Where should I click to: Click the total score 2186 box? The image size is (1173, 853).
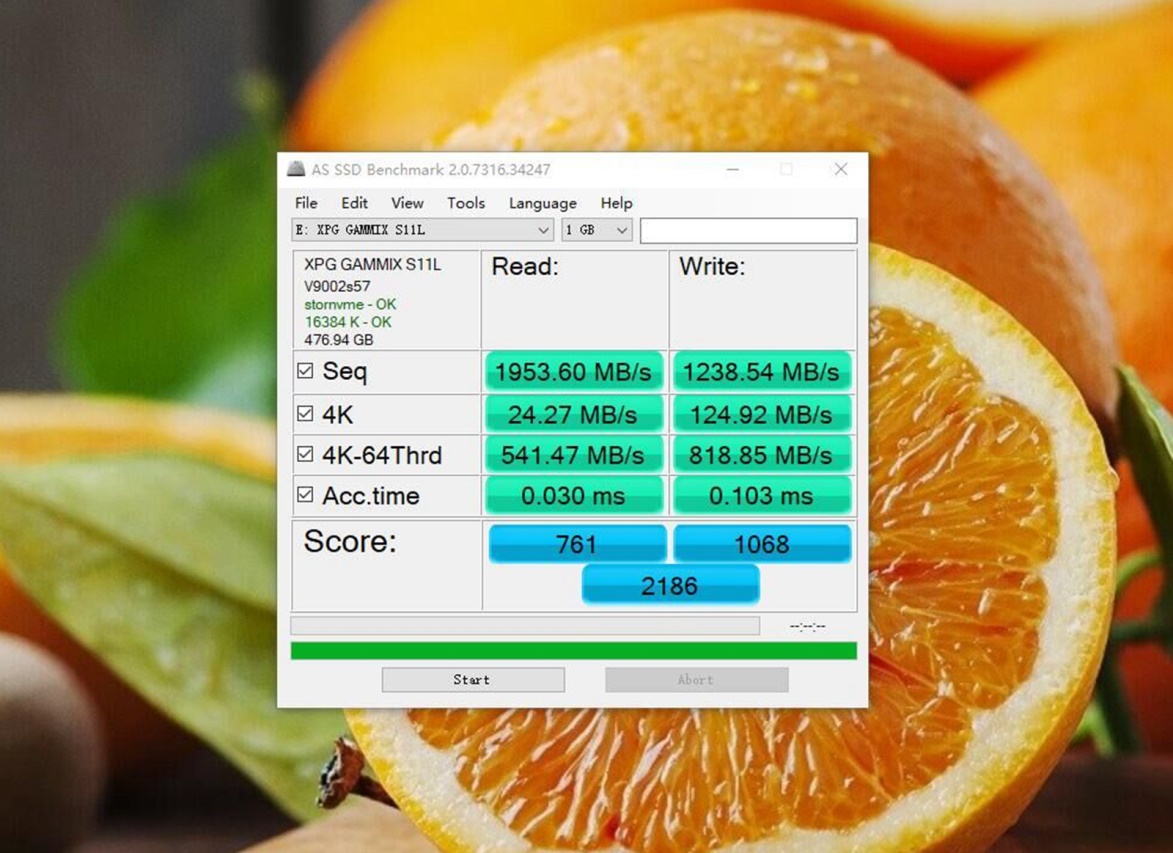670,585
